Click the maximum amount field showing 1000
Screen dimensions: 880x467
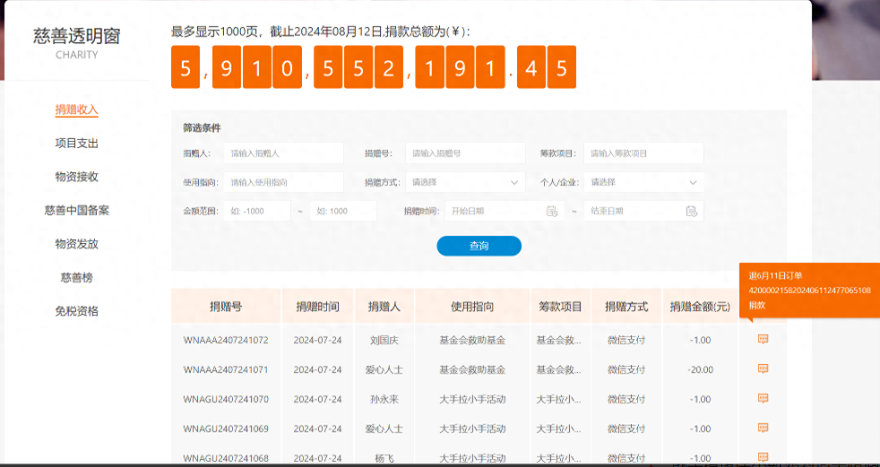pos(343,211)
